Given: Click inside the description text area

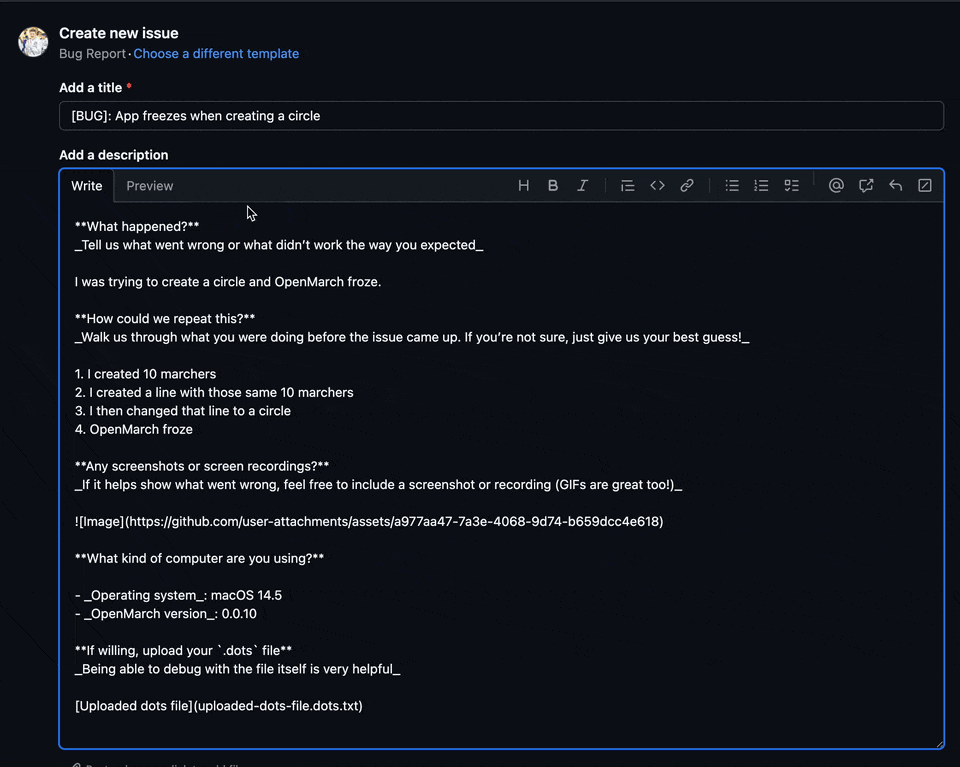Looking at the screenshot, I should 501,474.
